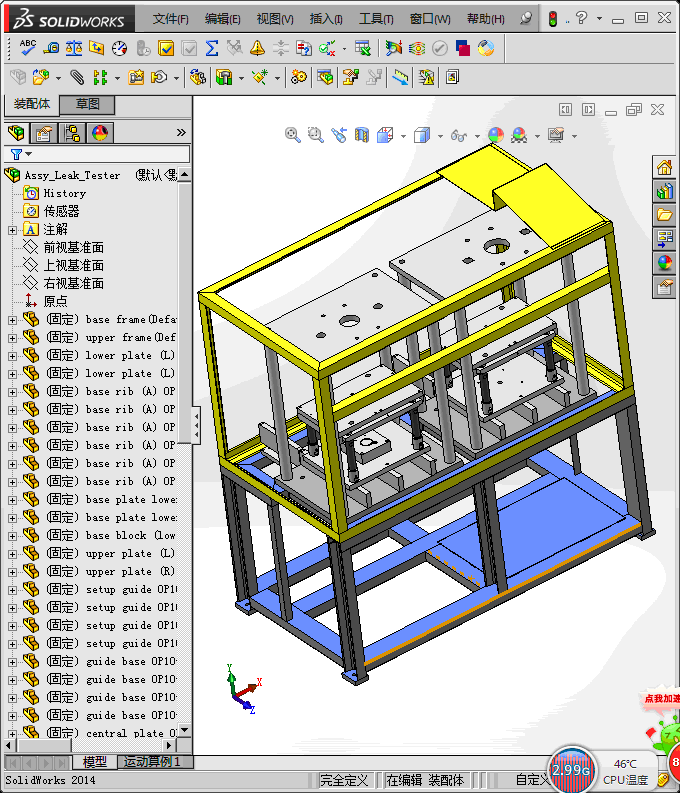Select the Assy_Leak_Tester root assembly
The image size is (680, 793).
pyautogui.click(x=72, y=175)
